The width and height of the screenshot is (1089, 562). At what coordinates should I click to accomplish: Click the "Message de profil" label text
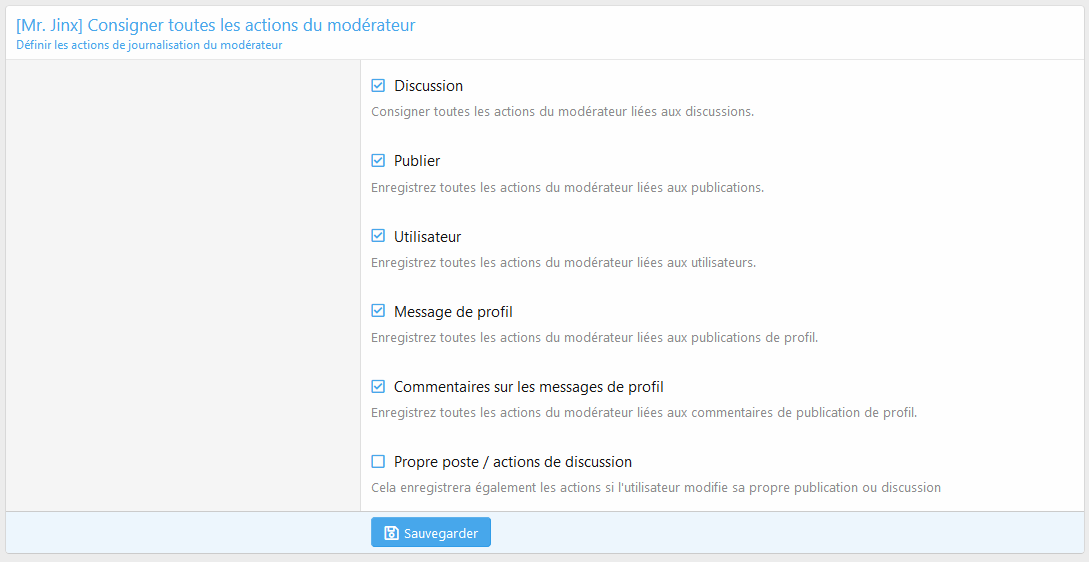(453, 312)
